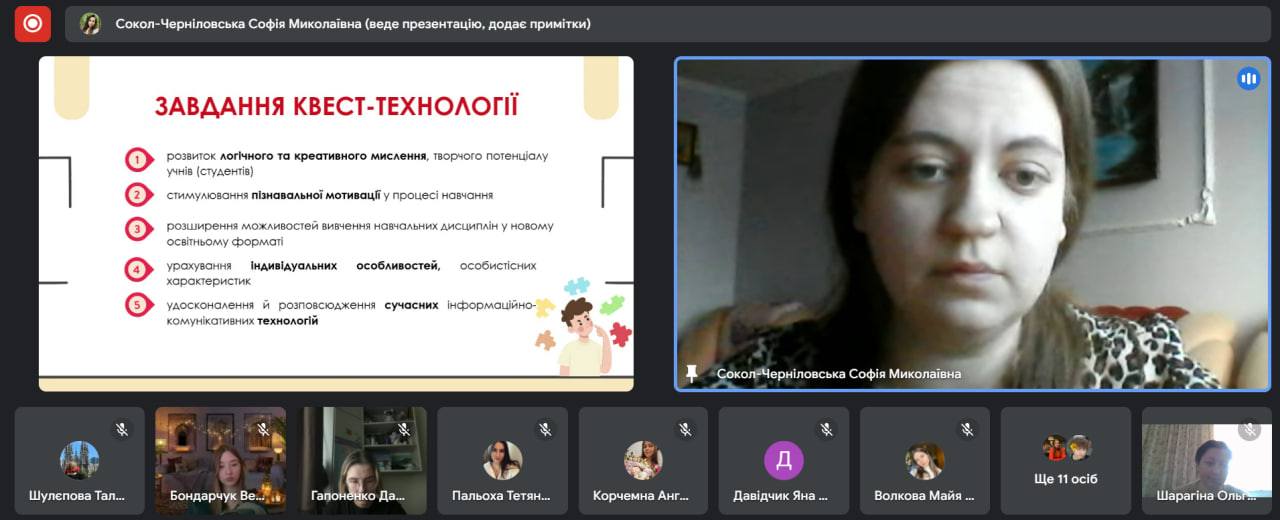Select the Шулєпова Тал... participant tile
The height and width of the screenshot is (520, 1280).
click(79, 461)
